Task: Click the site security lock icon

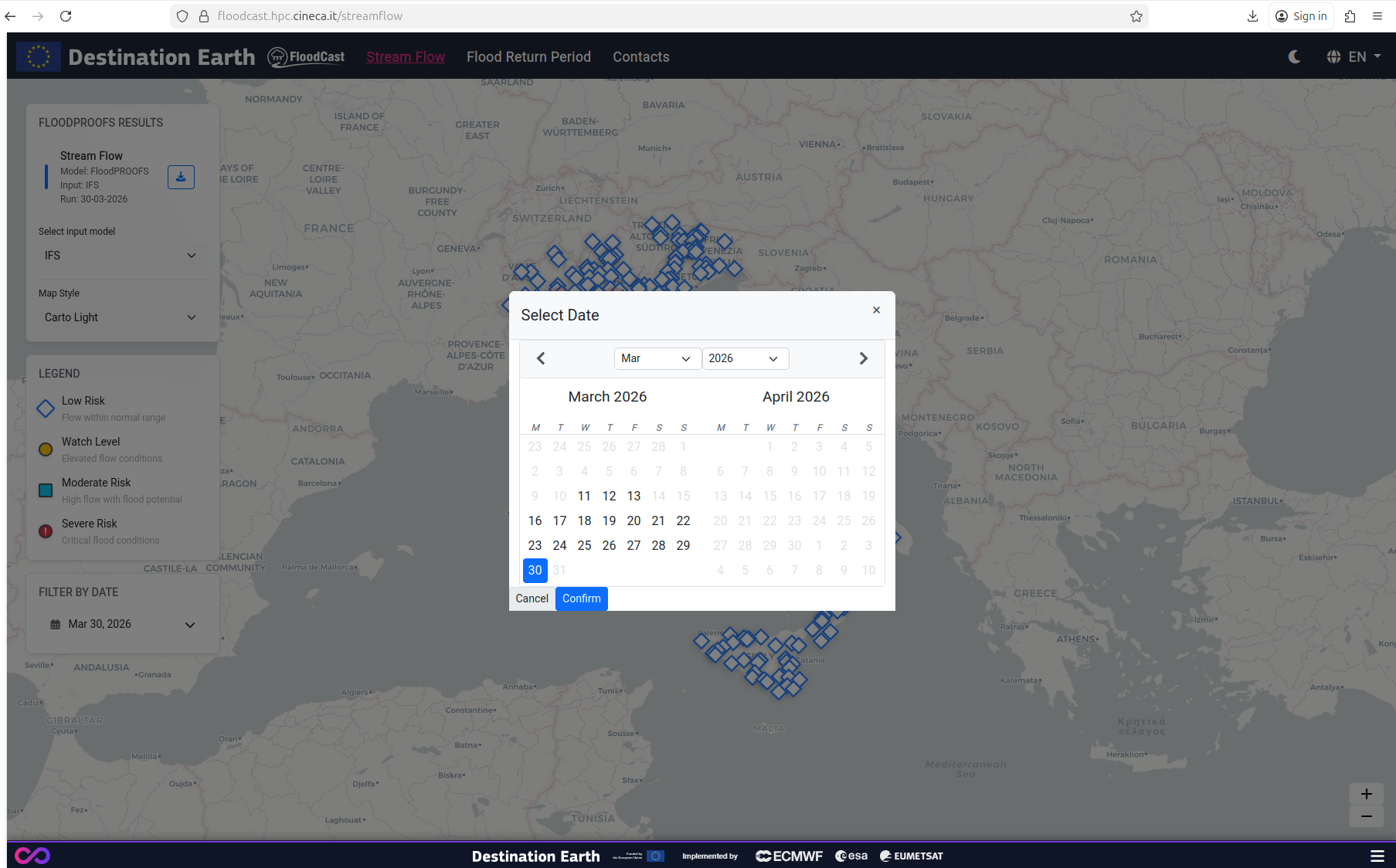Action: pyautogui.click(x=204, y=16)
